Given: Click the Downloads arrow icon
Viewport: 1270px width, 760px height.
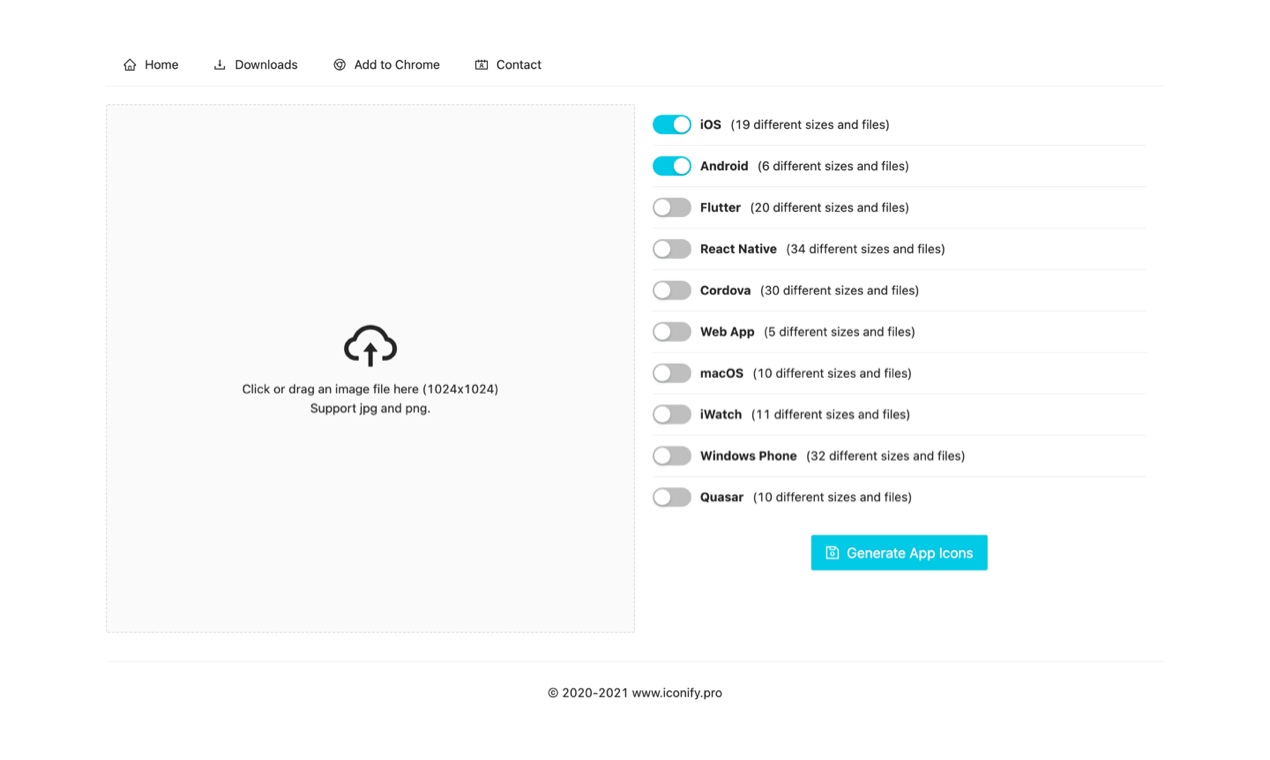Looking at the screenshot, I should click(218, 64).
